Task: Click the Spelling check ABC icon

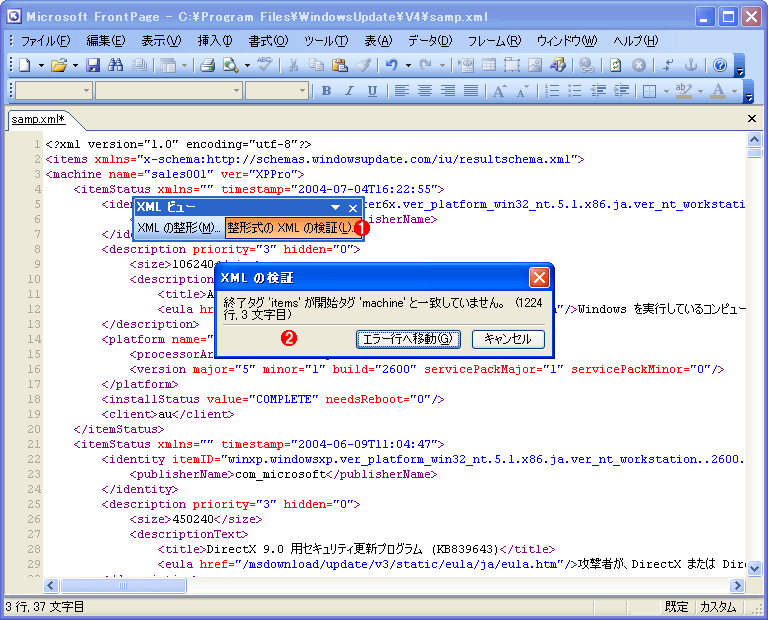Action: click(265, 65)
